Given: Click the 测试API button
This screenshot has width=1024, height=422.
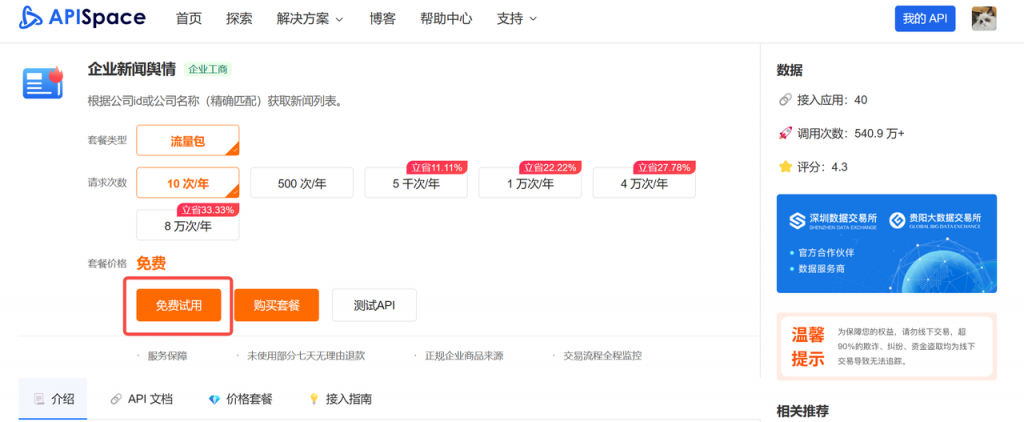Looking at the screenshot, I should 374,305.
